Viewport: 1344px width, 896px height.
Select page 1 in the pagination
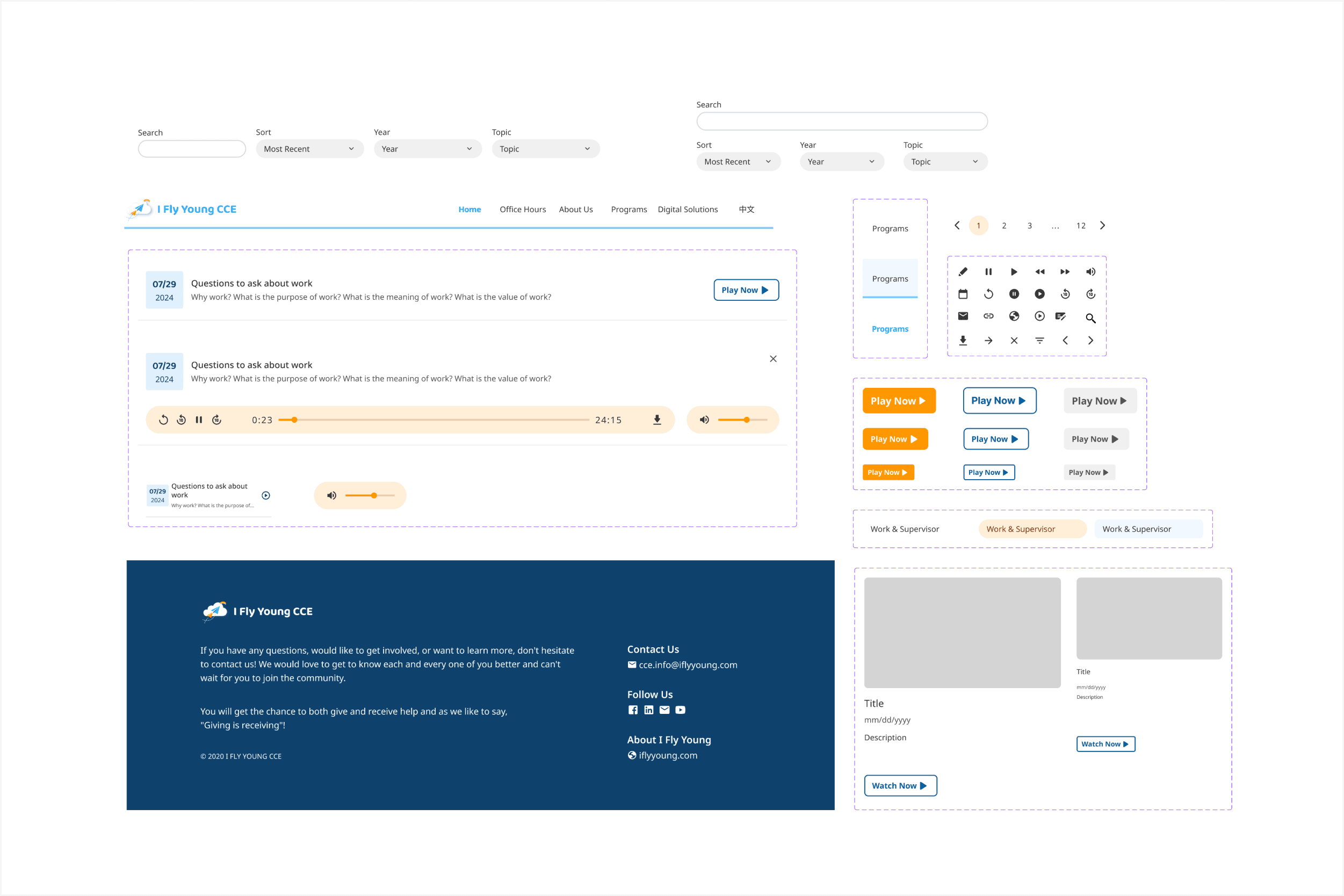pos(978,225)
